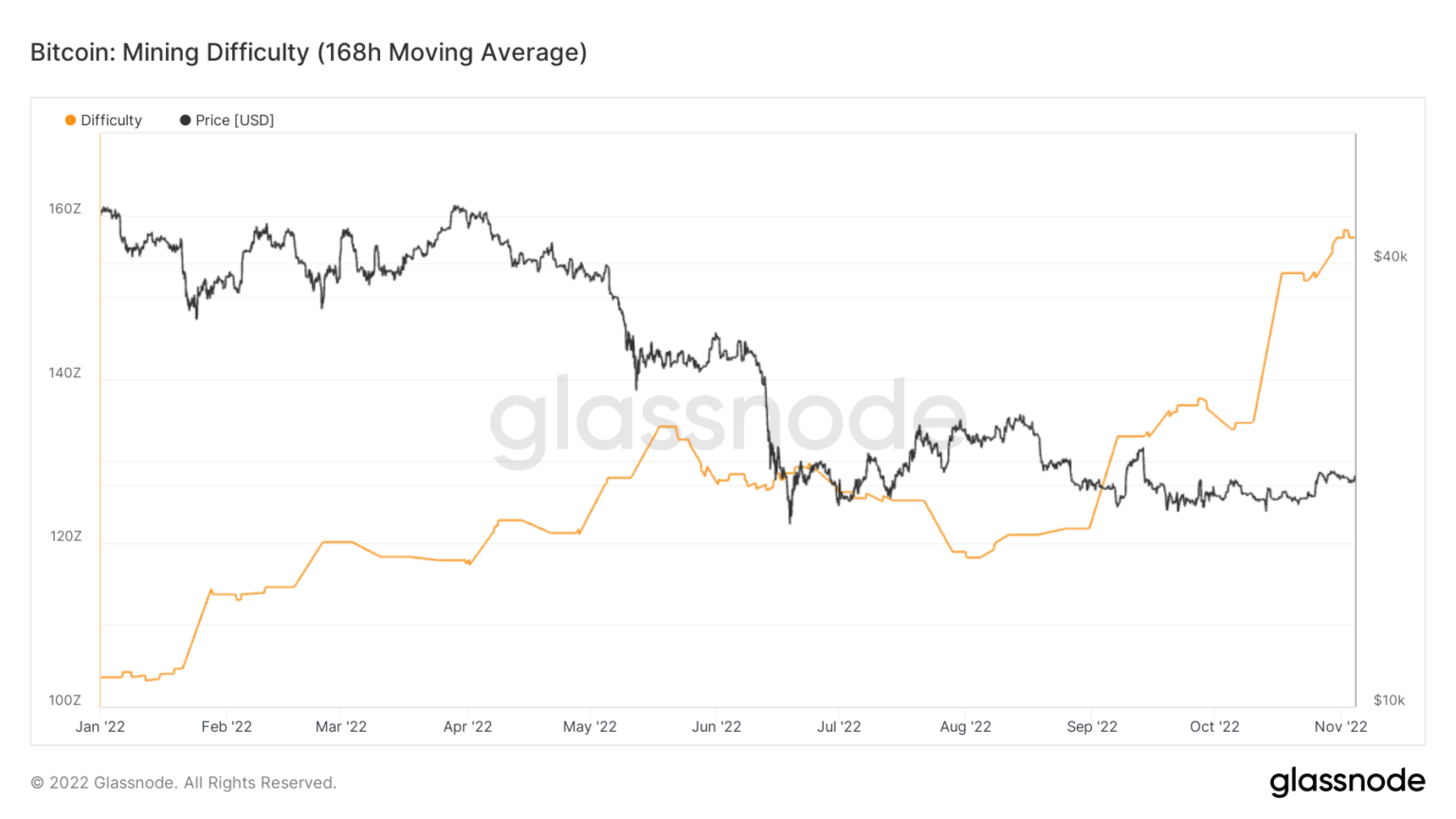The width and height of the screenshot is (1456, 819).
Task: Toggle the Difficulty series legend label
Action: tap(111, 120)
